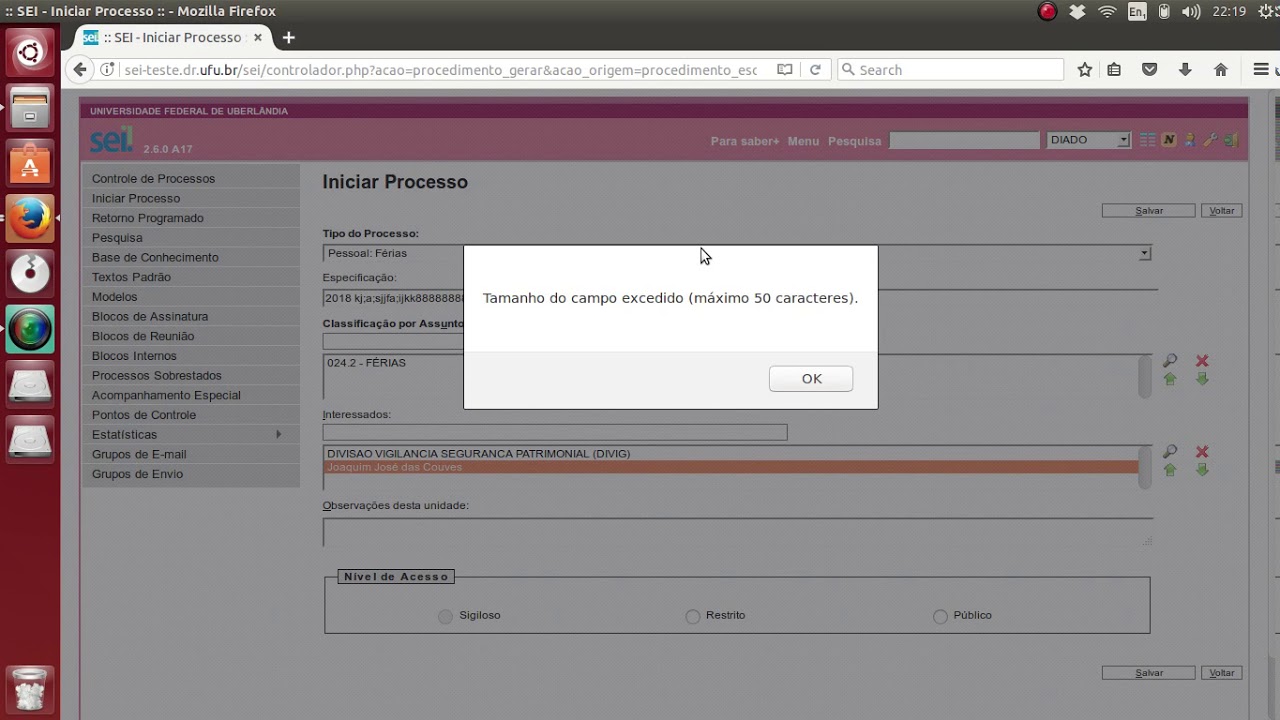Click the Observações desta unidade text area
The height and width of the screenshot is (720, 1280).
click(738, 532)
